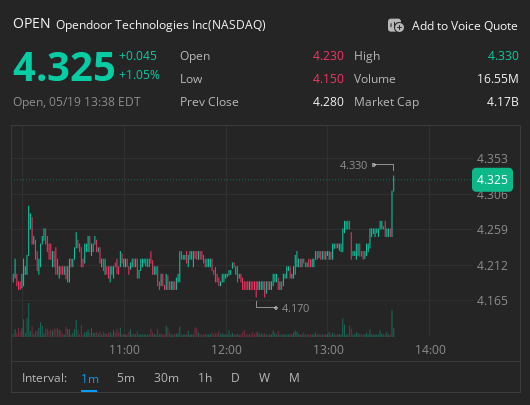
Task: Switch to the 30m interval
Action: (x=166, y=378)
